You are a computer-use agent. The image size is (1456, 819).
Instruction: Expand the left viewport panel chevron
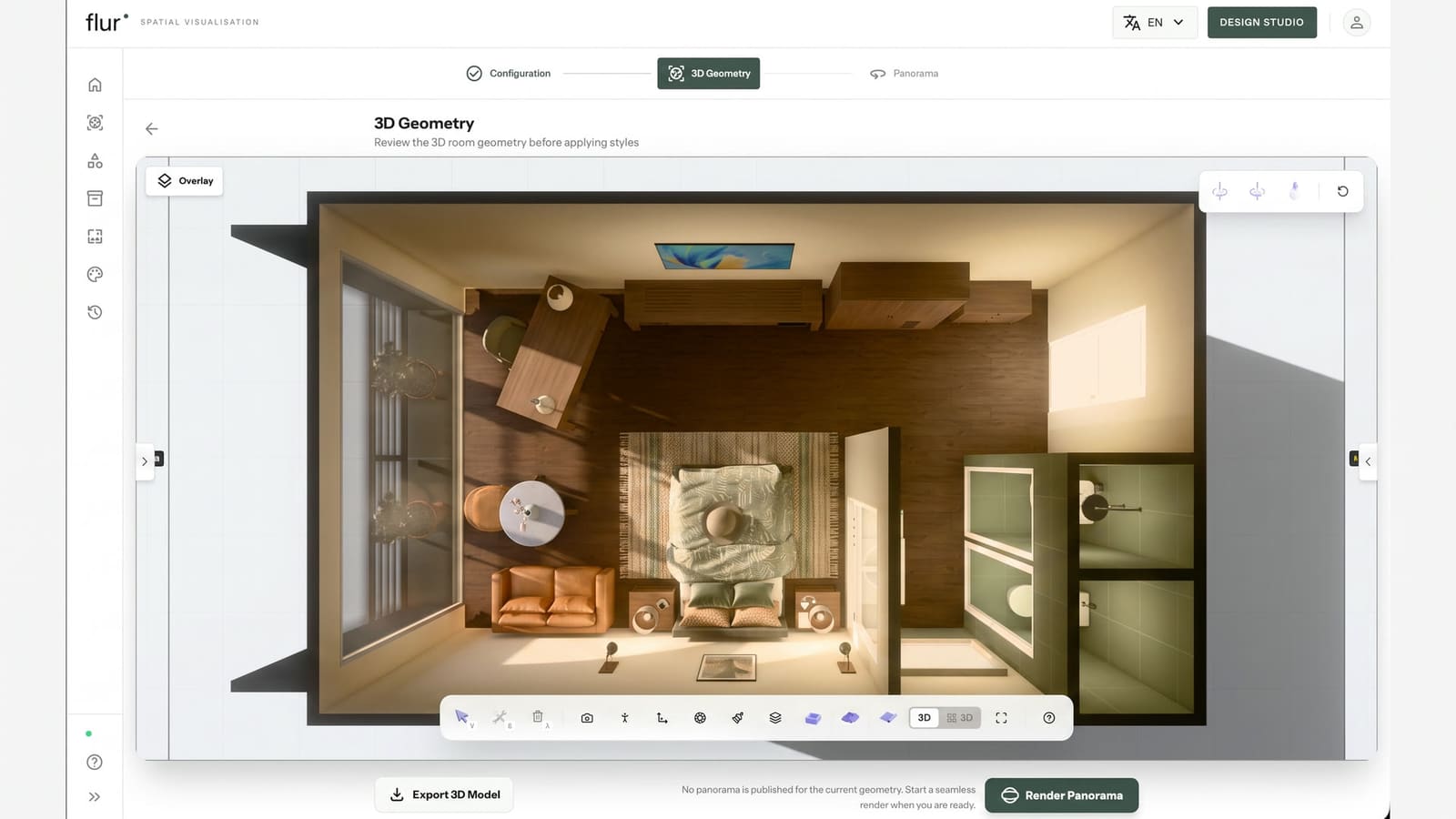coord(145,461)
